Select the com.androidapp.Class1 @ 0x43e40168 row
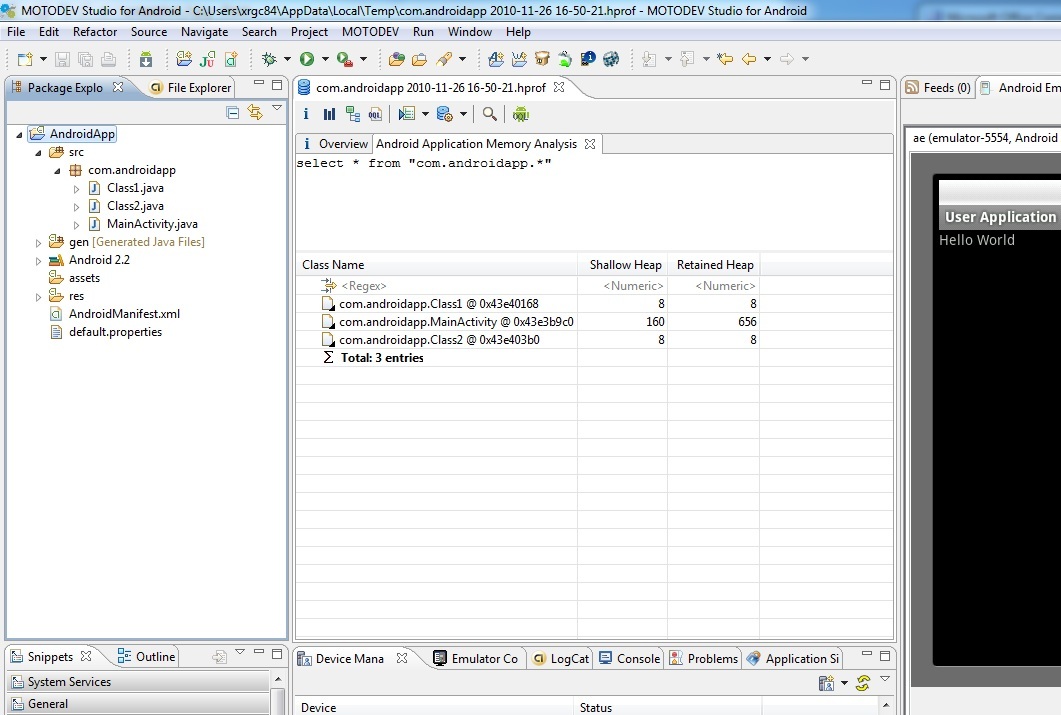 [528, 304]
